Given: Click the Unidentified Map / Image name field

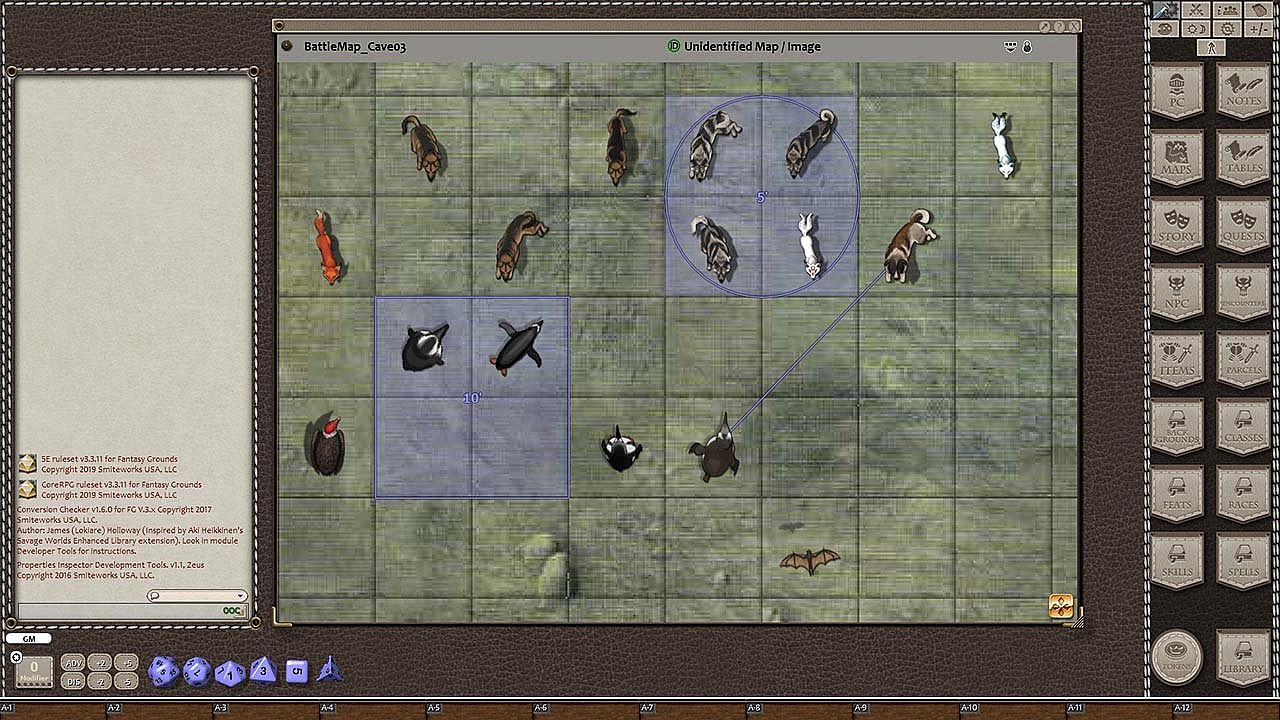Looking at the screenshot, I should point(752,46).
